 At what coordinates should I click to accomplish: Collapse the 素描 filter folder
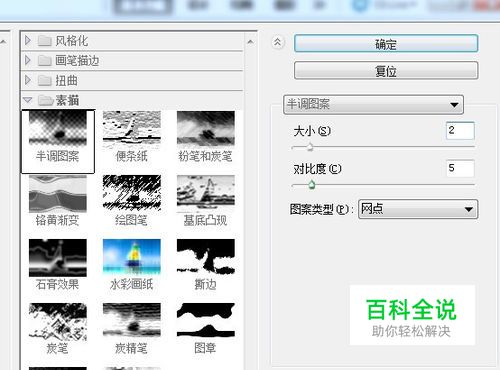coord(28,100)
